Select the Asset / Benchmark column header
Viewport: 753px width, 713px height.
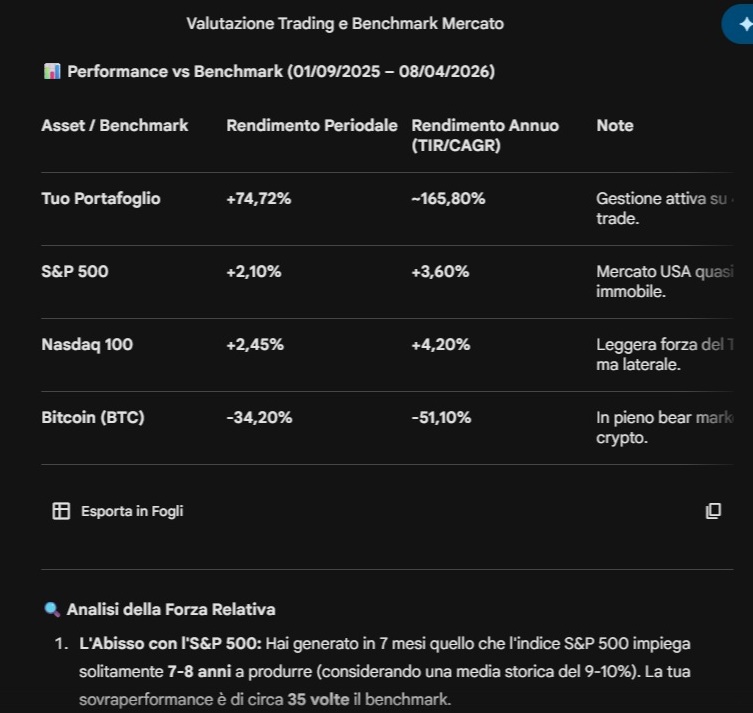point(115,125)
